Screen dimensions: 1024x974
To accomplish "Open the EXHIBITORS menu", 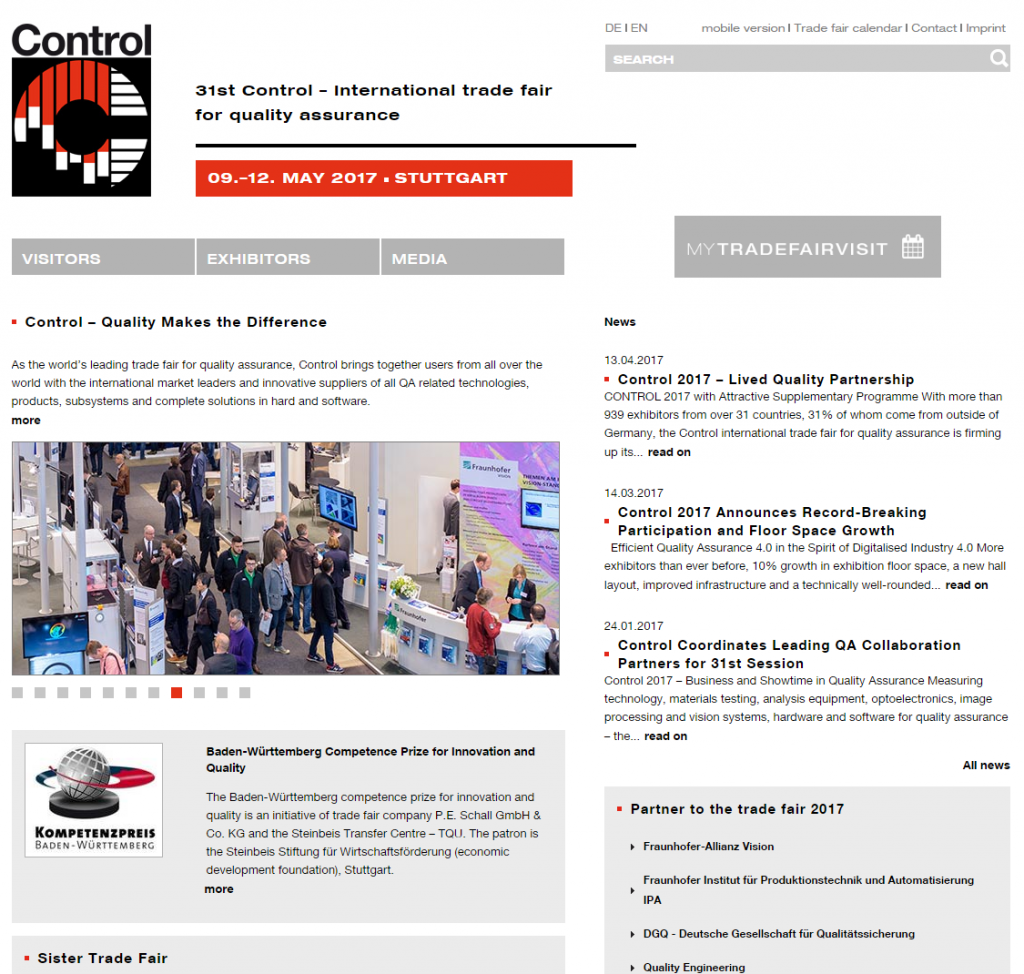I will pos(288,257).
